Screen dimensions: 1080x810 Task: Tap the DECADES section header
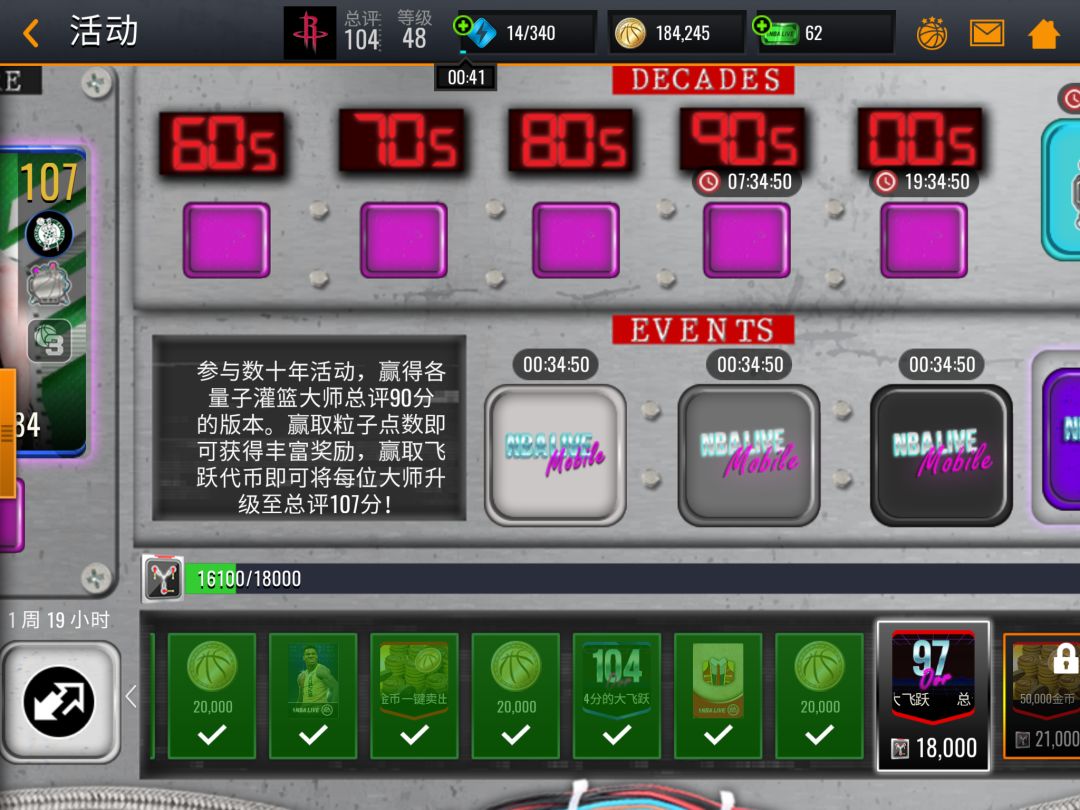pyautogui.click(x=703, y=80)
